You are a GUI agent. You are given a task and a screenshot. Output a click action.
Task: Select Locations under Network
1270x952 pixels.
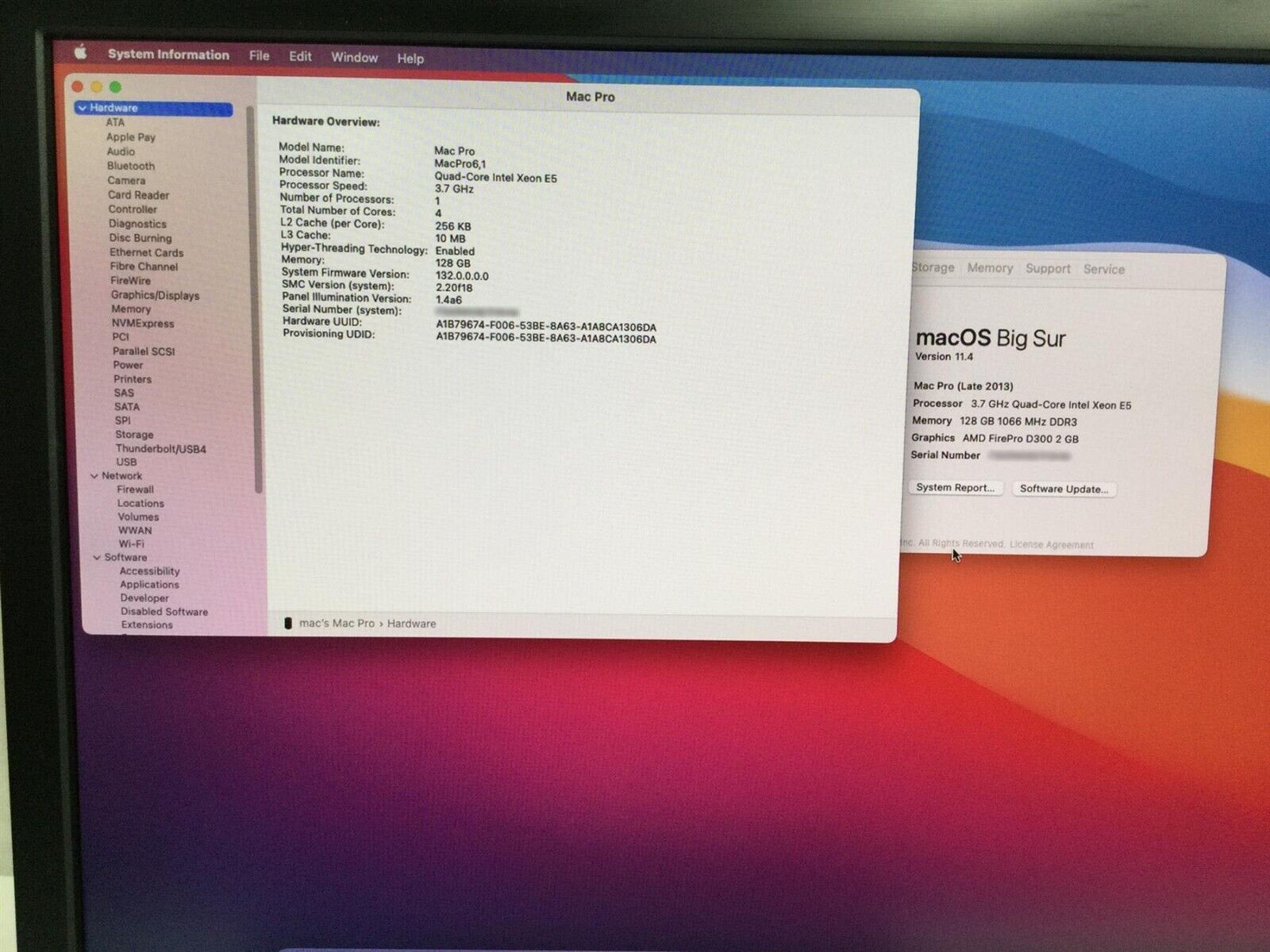click(x=140, y=503)
